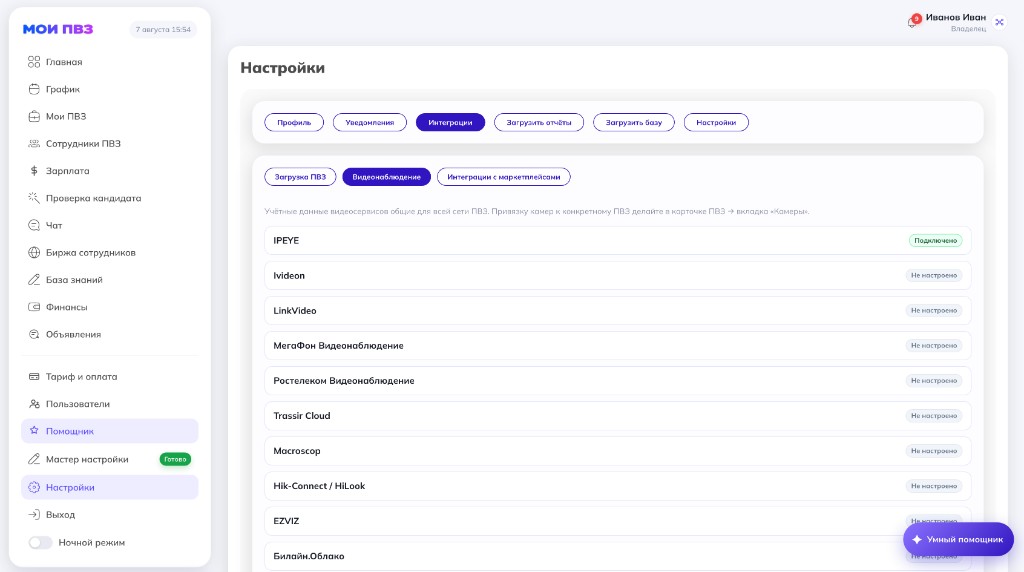Click the Мастер настройки pencil icon
The image size is (1024, 572).
point(34,459)
